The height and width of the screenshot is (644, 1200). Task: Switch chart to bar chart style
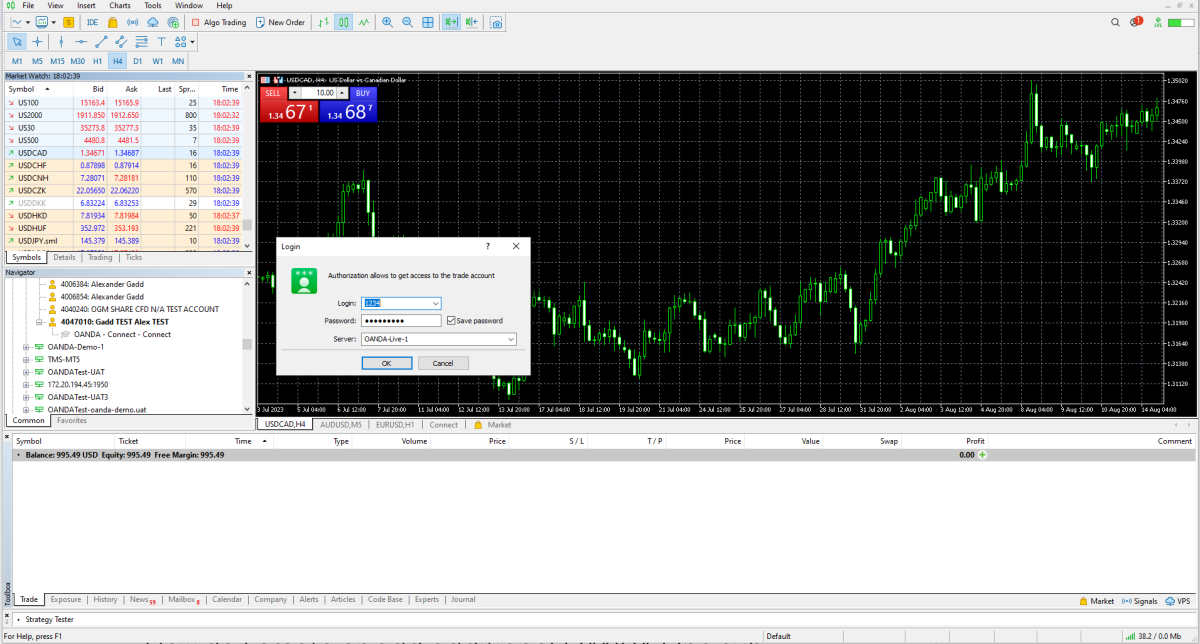324,22
